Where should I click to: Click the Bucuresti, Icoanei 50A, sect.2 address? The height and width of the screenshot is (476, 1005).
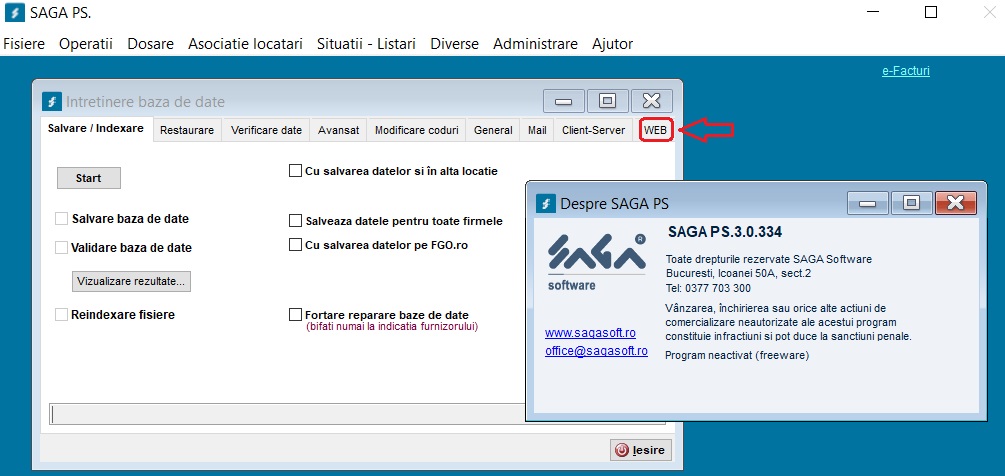740,274
